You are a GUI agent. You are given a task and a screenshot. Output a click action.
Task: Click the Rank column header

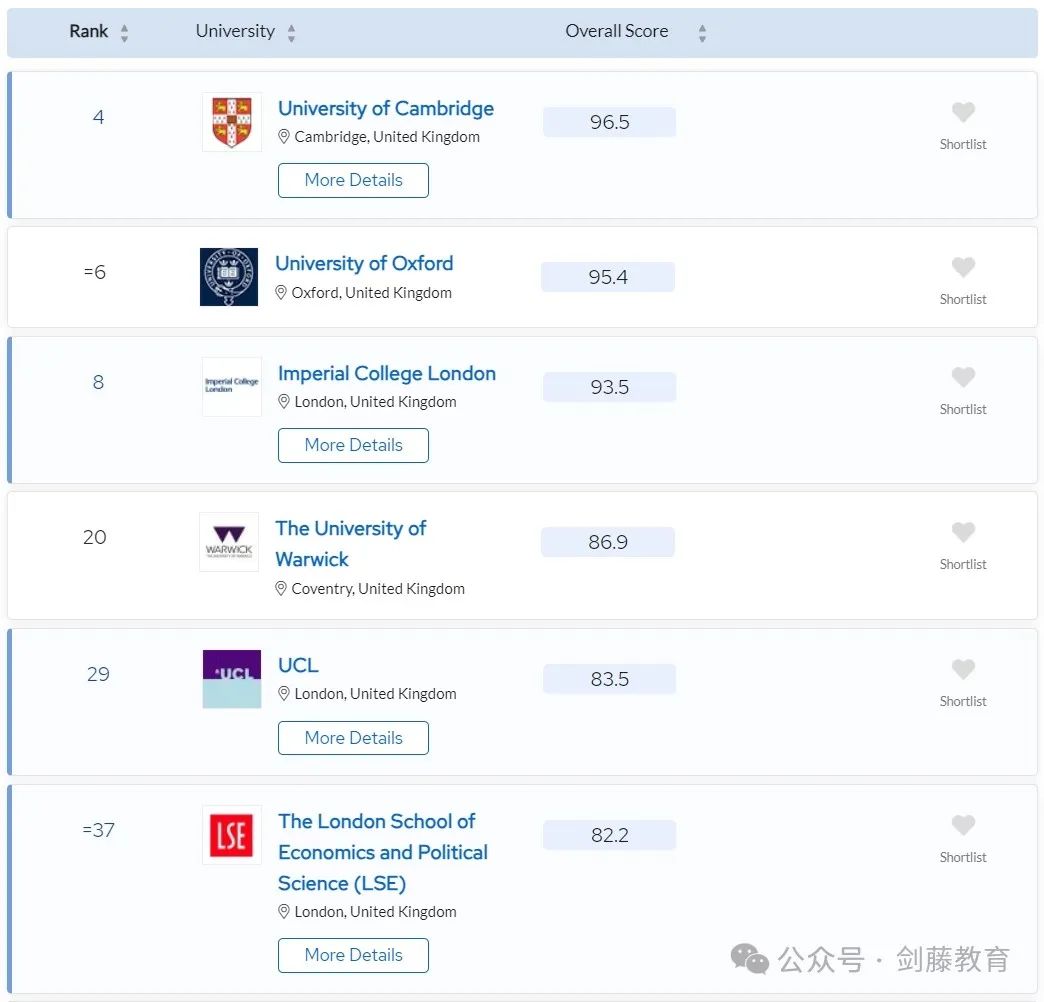(x=89, y=31)
